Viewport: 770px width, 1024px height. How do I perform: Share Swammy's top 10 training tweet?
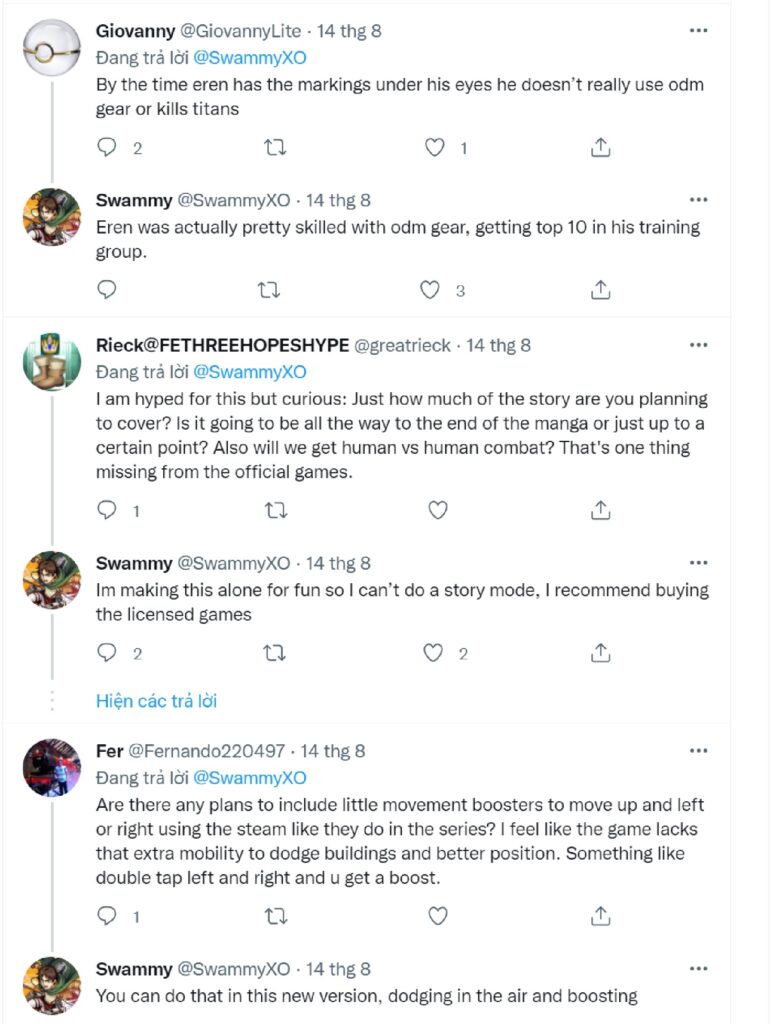[x=600, y=290]
